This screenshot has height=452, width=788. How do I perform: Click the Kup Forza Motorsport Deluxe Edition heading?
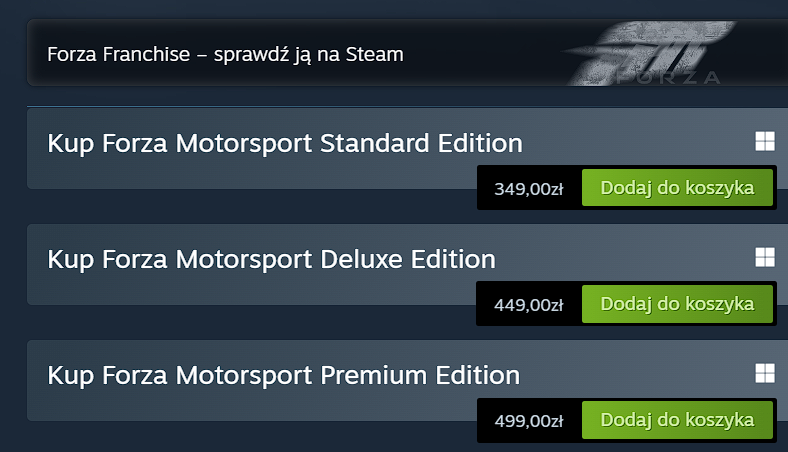click(x=271, y=259)
